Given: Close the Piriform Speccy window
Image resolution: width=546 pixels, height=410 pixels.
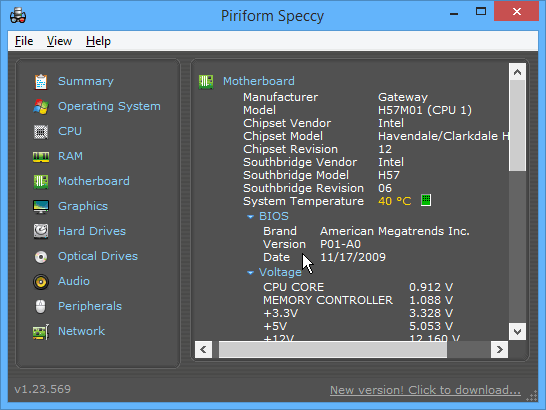Looking at the screenshot, I should (516, 11).
